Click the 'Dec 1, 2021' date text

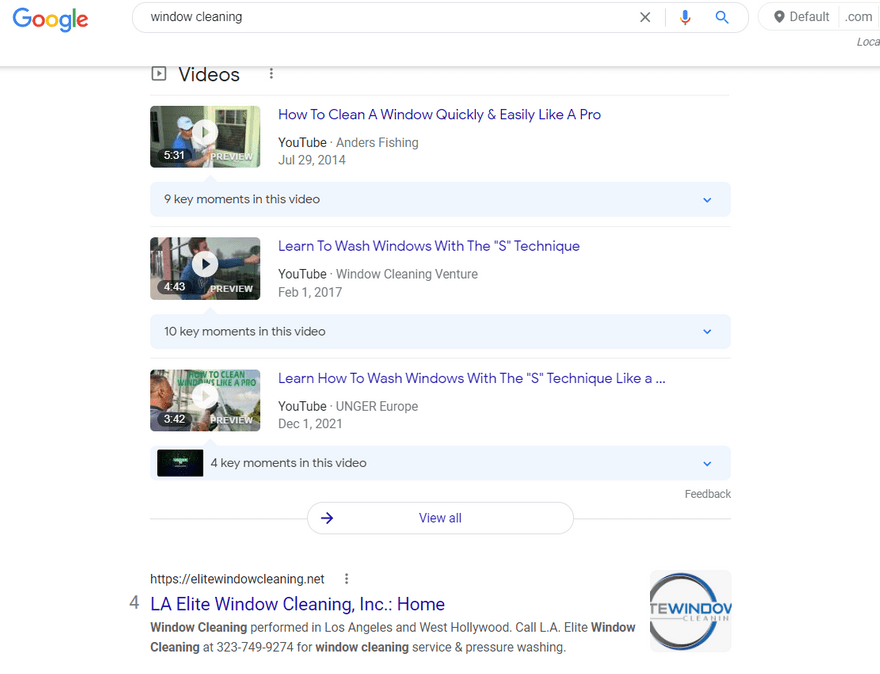[310, 424]
